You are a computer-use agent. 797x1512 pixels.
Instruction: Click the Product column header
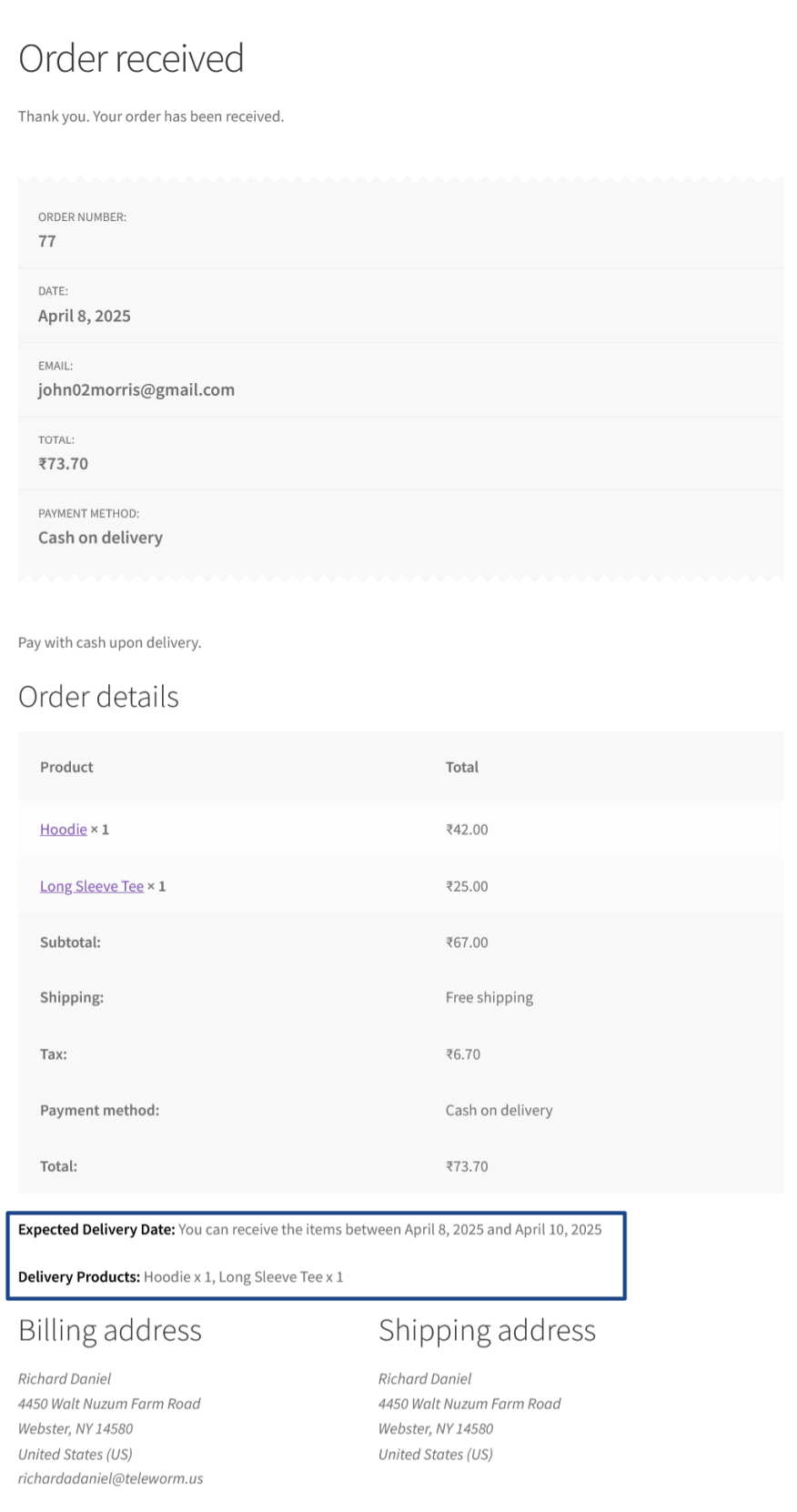[66, 767]
